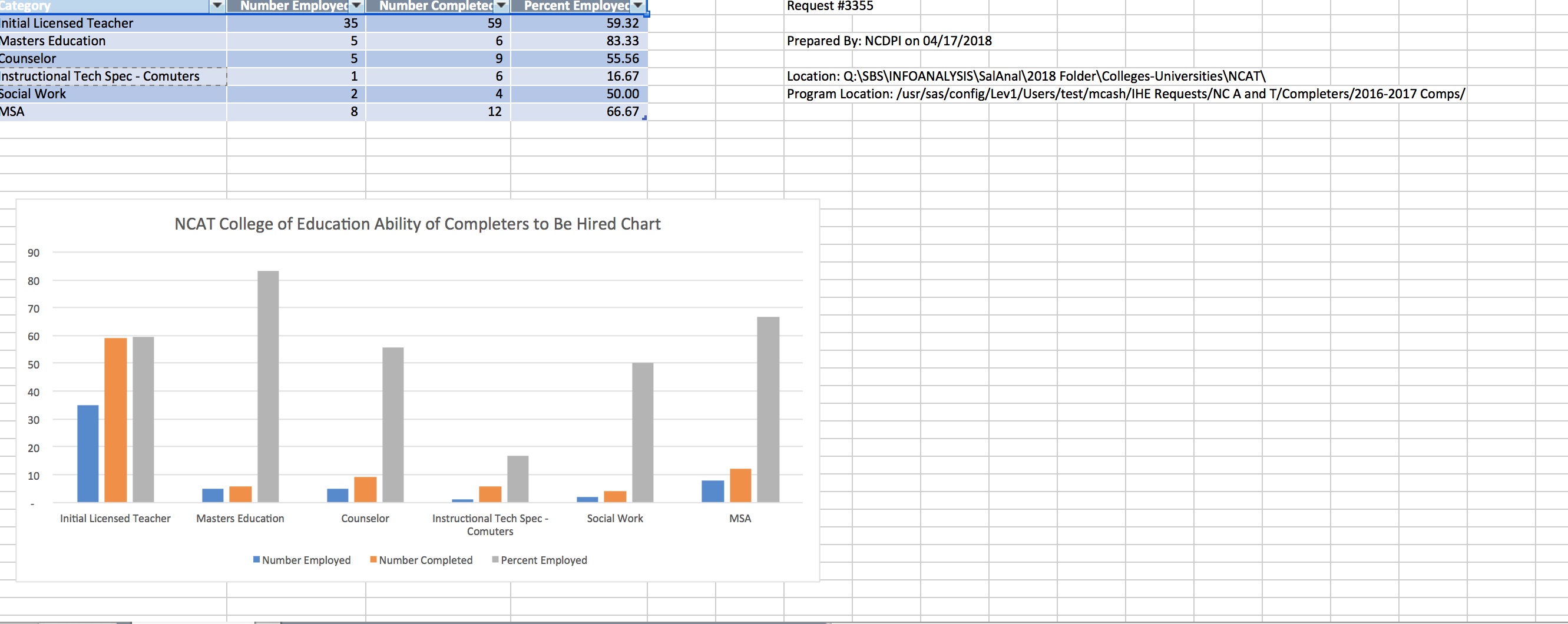Open the Number Employed filter dropdown
Image resolution: width=1568 pixels, height=624 pixels.
point(356,6)
